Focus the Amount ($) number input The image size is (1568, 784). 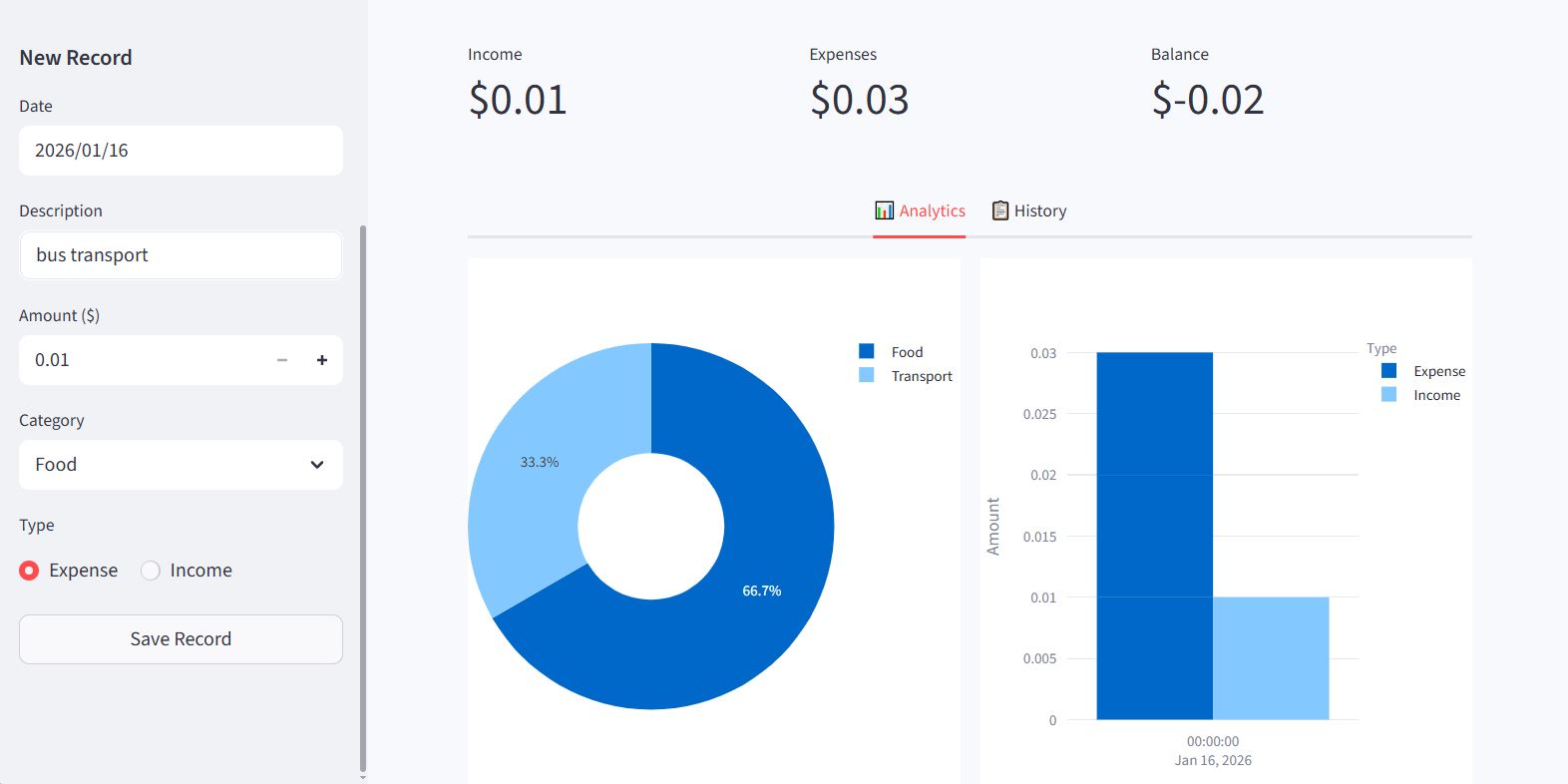click(140, 360)
